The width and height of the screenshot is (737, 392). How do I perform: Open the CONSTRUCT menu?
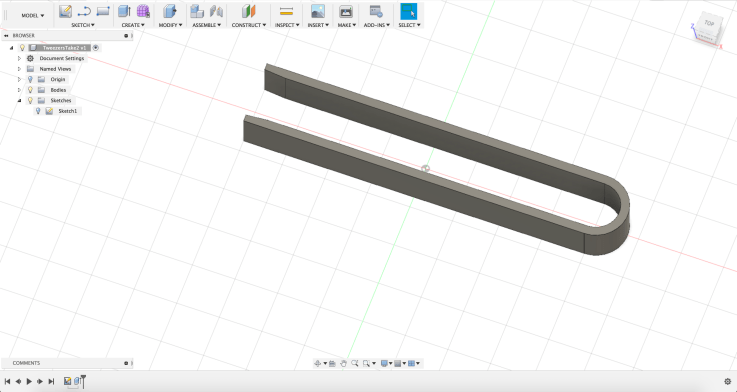coord(249,25)
